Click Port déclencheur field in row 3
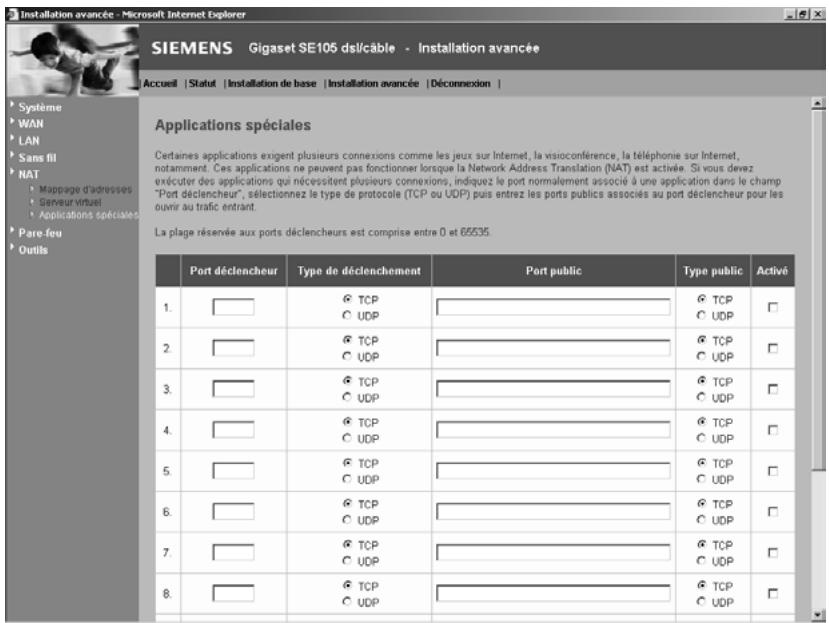Screen dimensions: 829x623 pyautogui.click(x=233, y=389)
